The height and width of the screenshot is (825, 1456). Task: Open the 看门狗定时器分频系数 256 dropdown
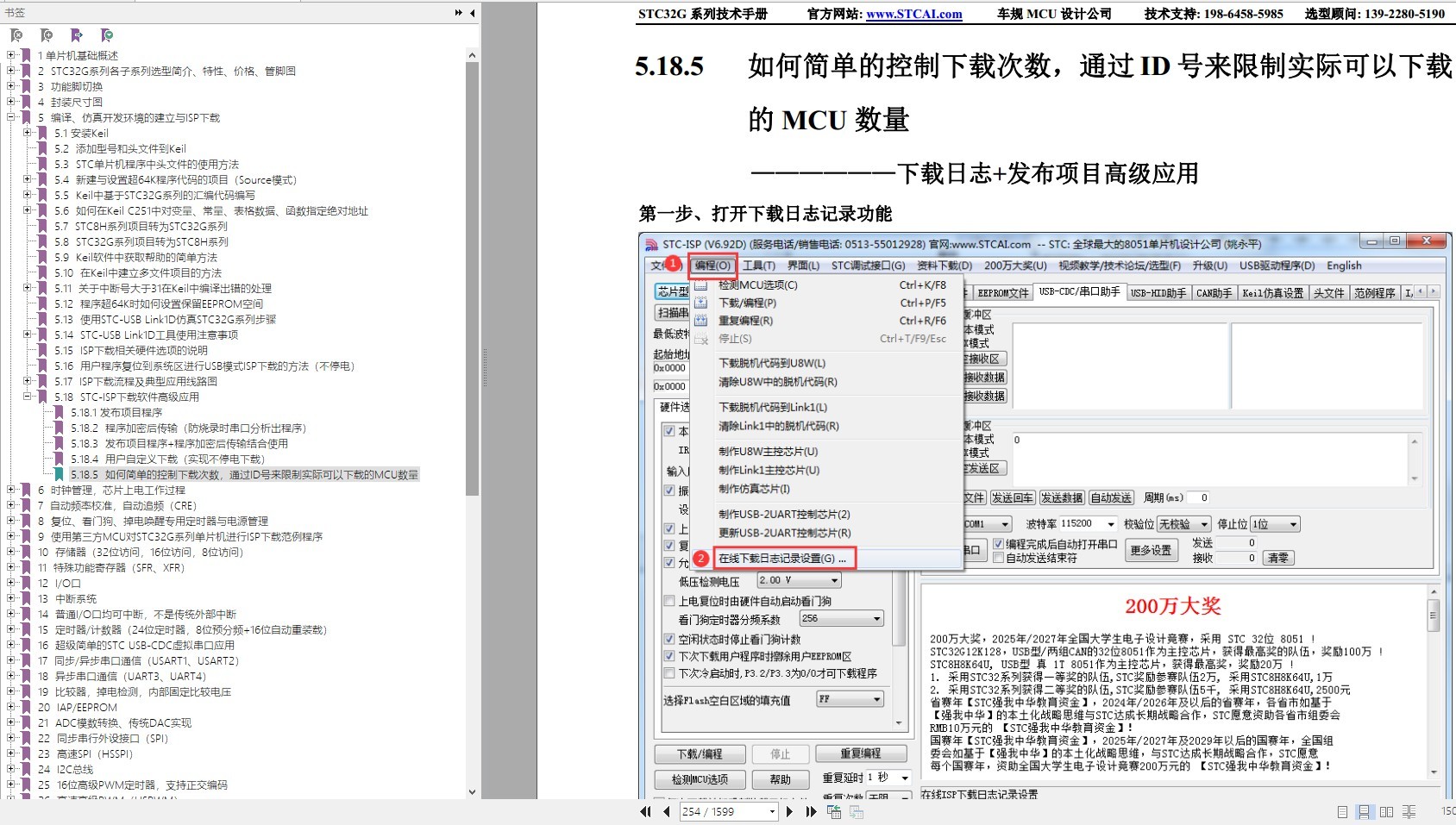tap(876, 619)
